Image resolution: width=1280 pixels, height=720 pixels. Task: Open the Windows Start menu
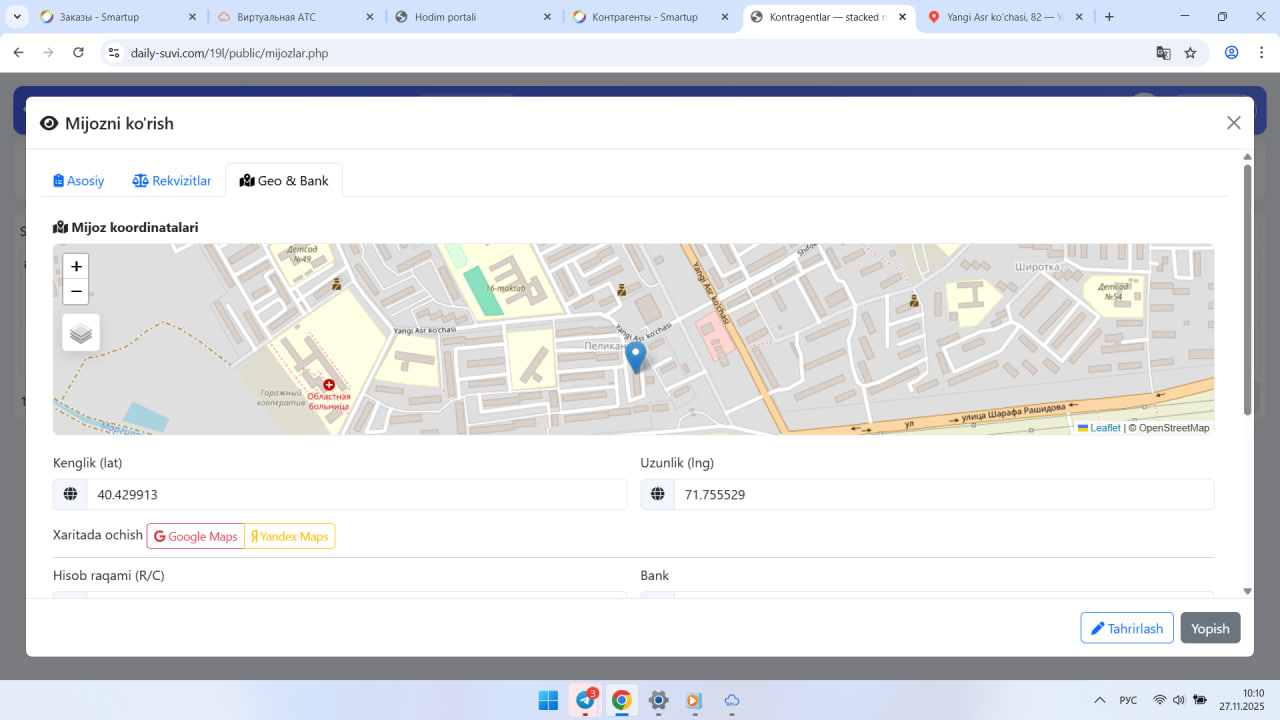pos(548,700)
